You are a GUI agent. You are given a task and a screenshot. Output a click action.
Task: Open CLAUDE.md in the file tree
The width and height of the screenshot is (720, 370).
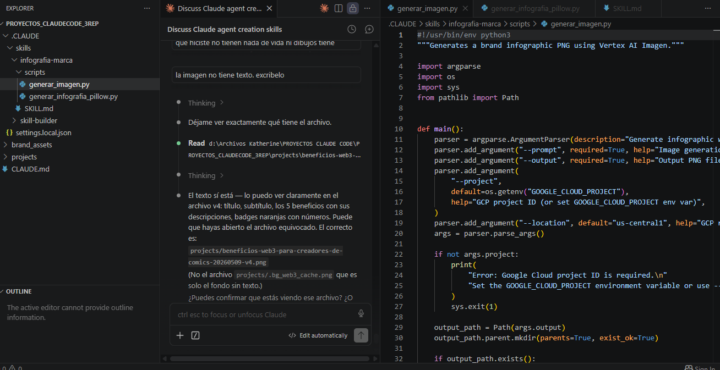30,169
